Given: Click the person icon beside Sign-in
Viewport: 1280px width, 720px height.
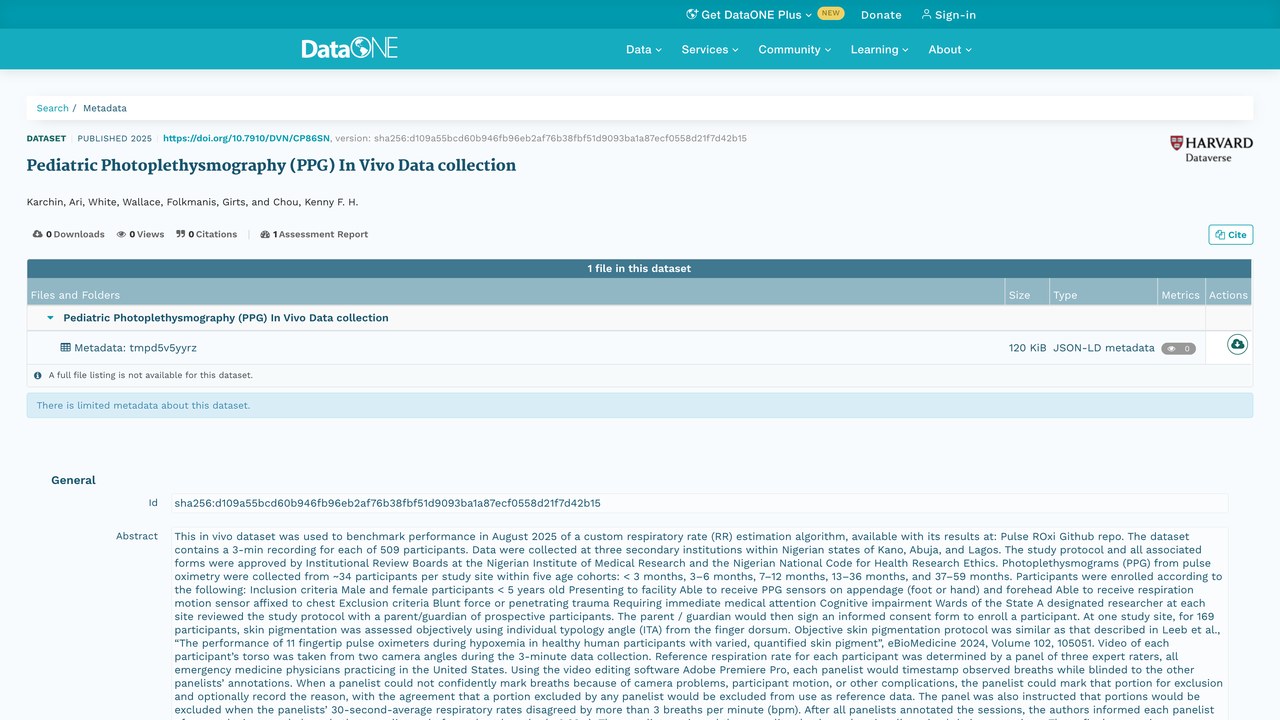Looking at the screenshot, I should pyautogui.click(x=926, y=15).
